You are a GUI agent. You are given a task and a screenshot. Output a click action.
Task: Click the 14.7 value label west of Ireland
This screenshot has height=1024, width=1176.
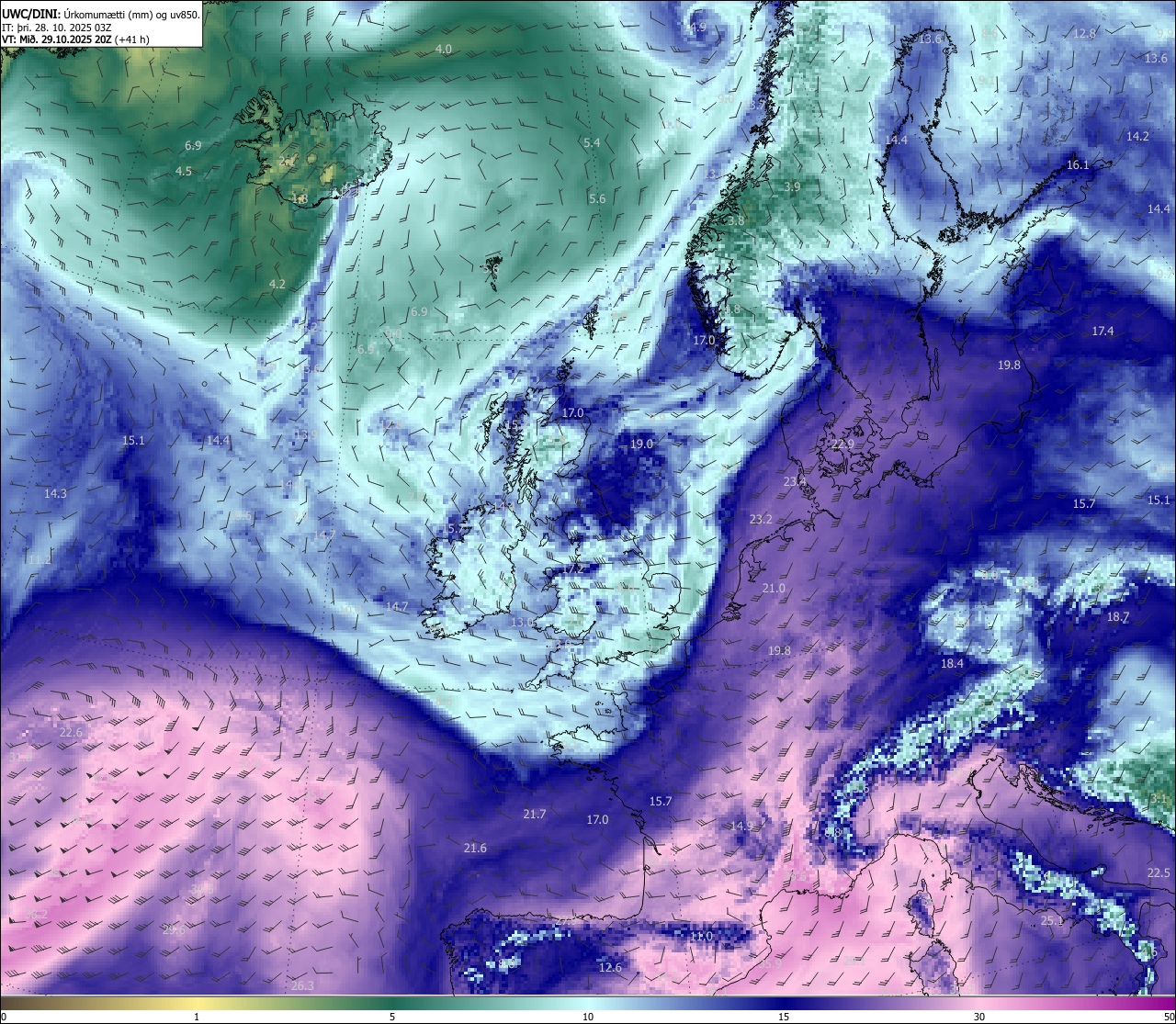click(397, 607)
